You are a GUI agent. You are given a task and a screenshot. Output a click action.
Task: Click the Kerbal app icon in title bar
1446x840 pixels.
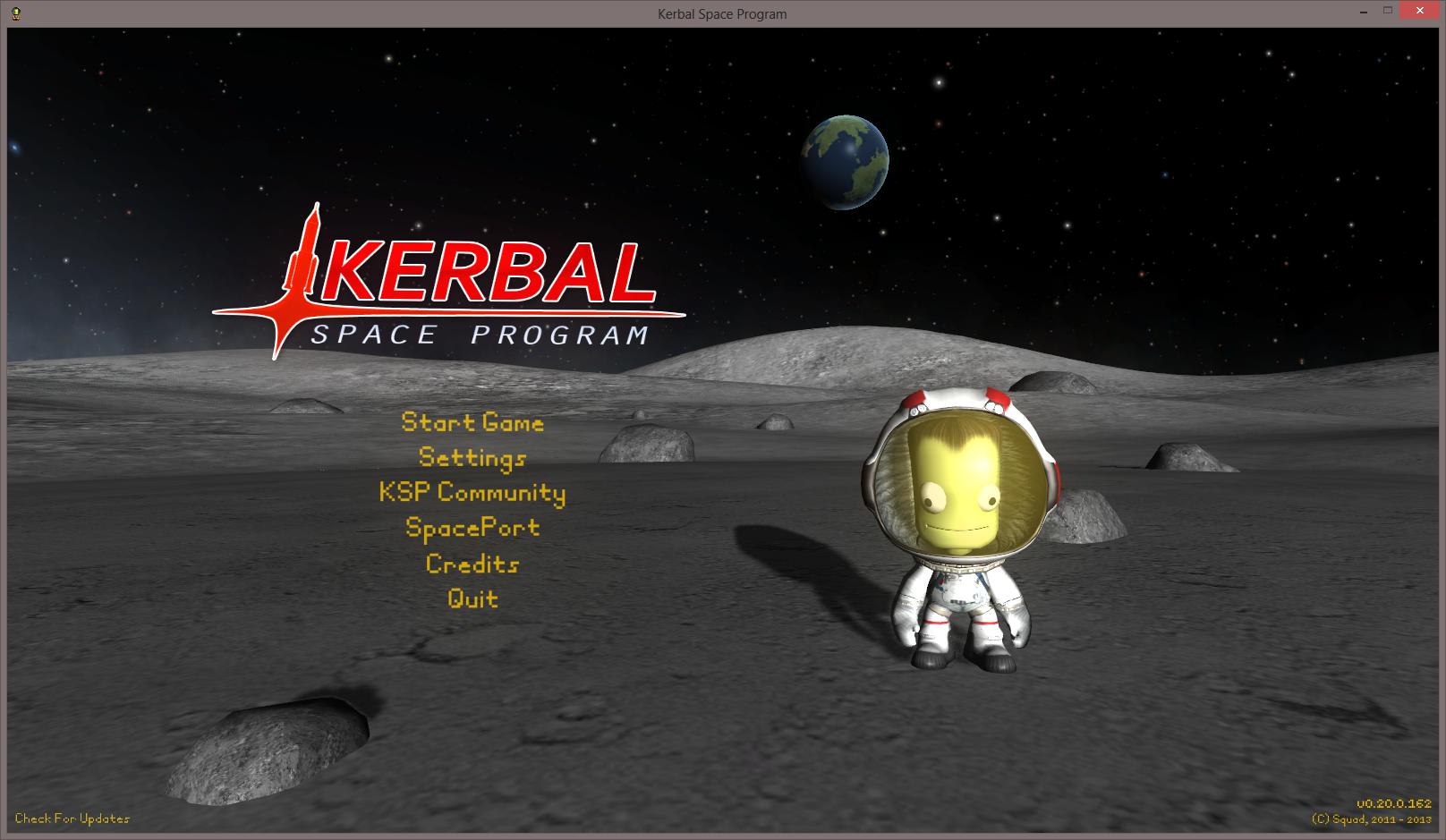(x=17, y=13)
